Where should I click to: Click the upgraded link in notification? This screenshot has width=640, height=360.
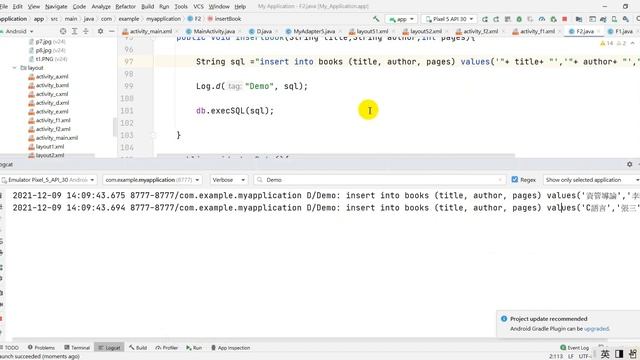coord(596,329)
